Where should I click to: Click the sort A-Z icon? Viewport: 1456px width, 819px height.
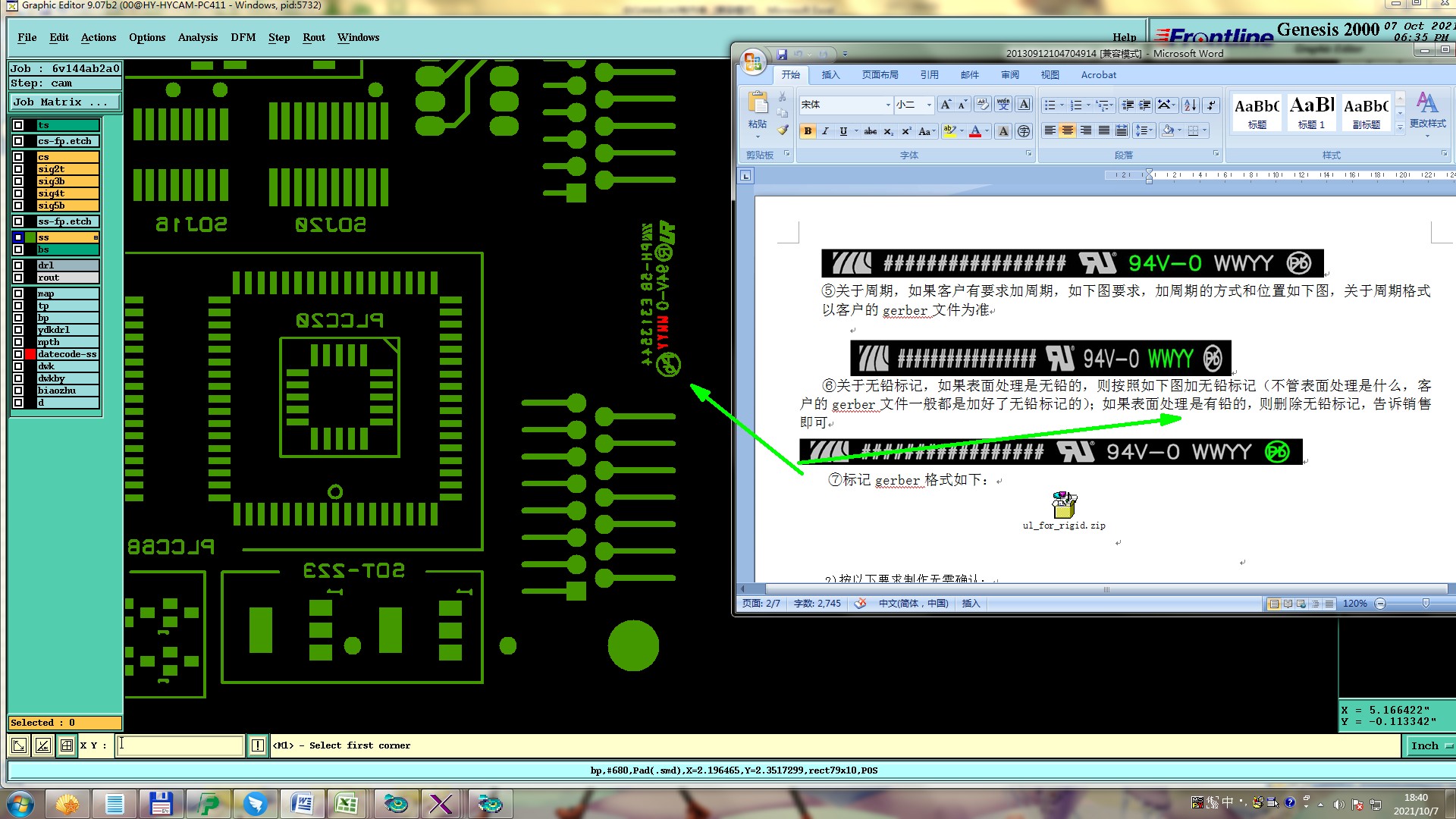coord(1190,105)
